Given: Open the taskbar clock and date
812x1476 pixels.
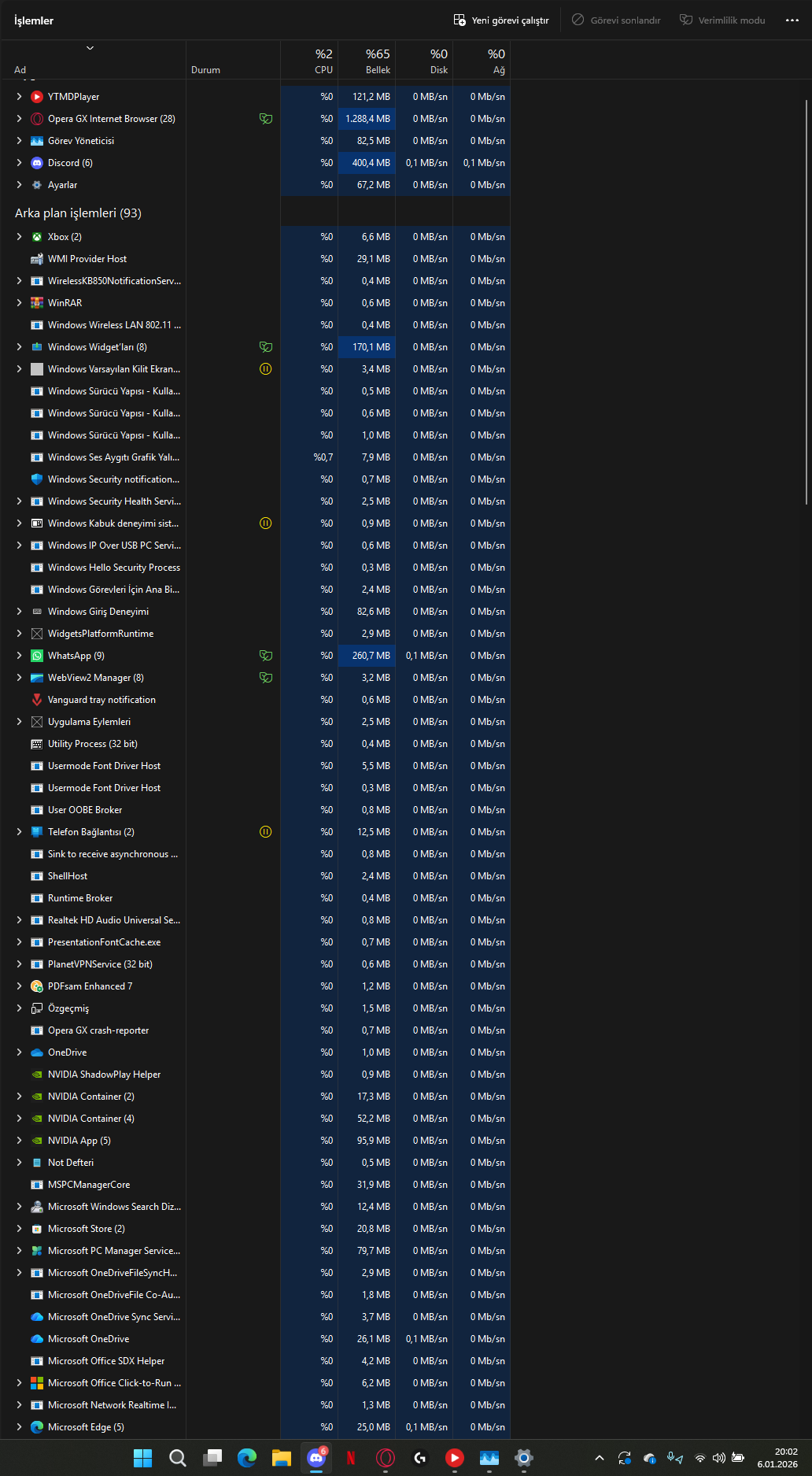Looking at the screenshot, I should coord(777,1458).
